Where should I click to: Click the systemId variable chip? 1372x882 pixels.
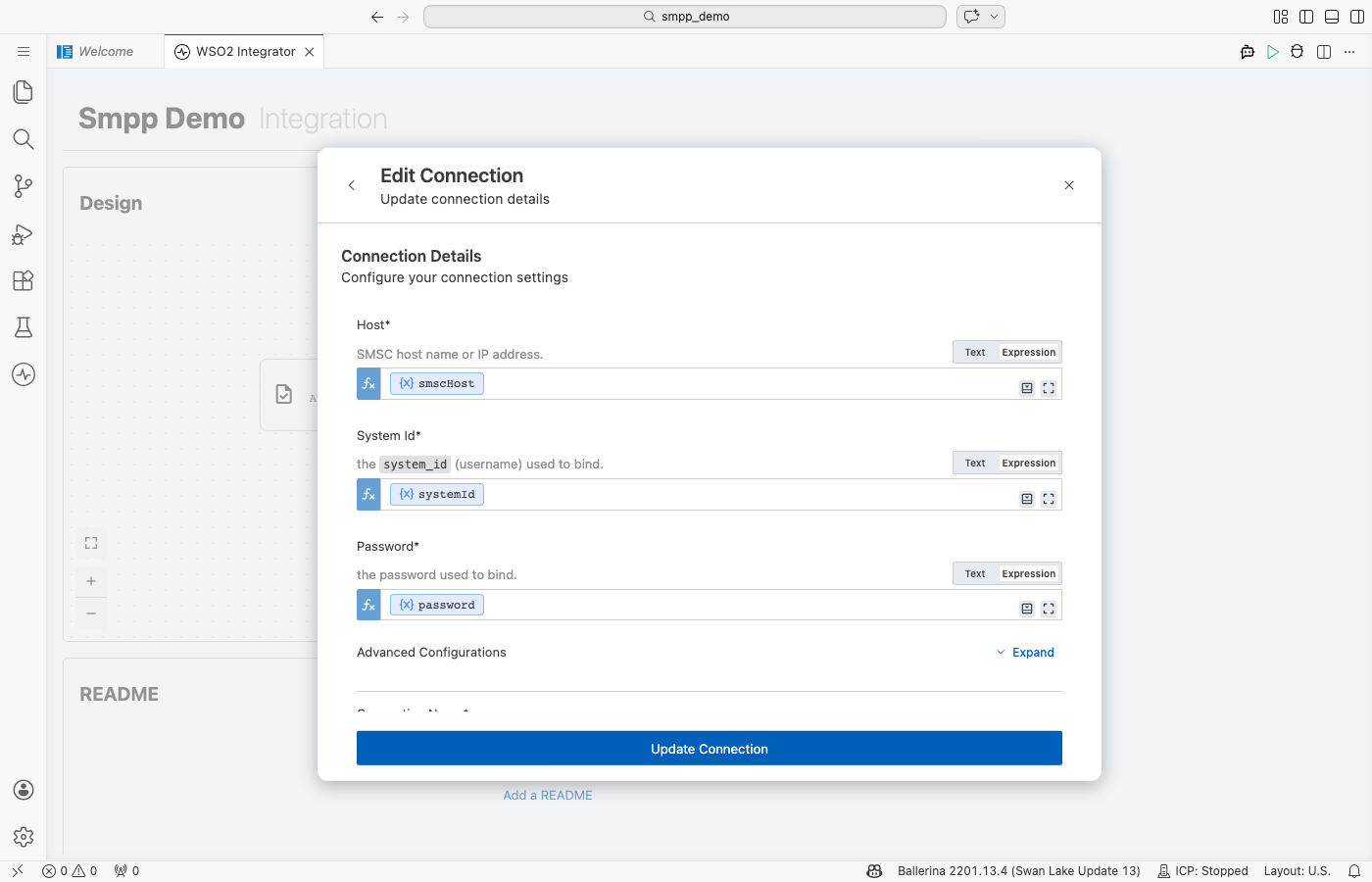[437, 495]
